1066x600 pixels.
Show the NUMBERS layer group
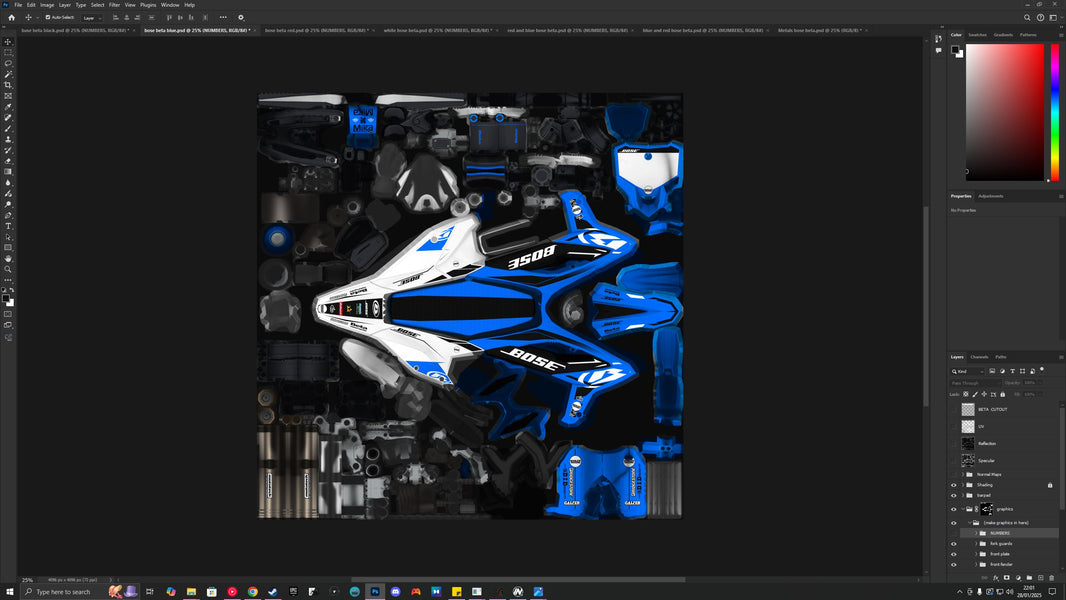click(x=953, y=533)
